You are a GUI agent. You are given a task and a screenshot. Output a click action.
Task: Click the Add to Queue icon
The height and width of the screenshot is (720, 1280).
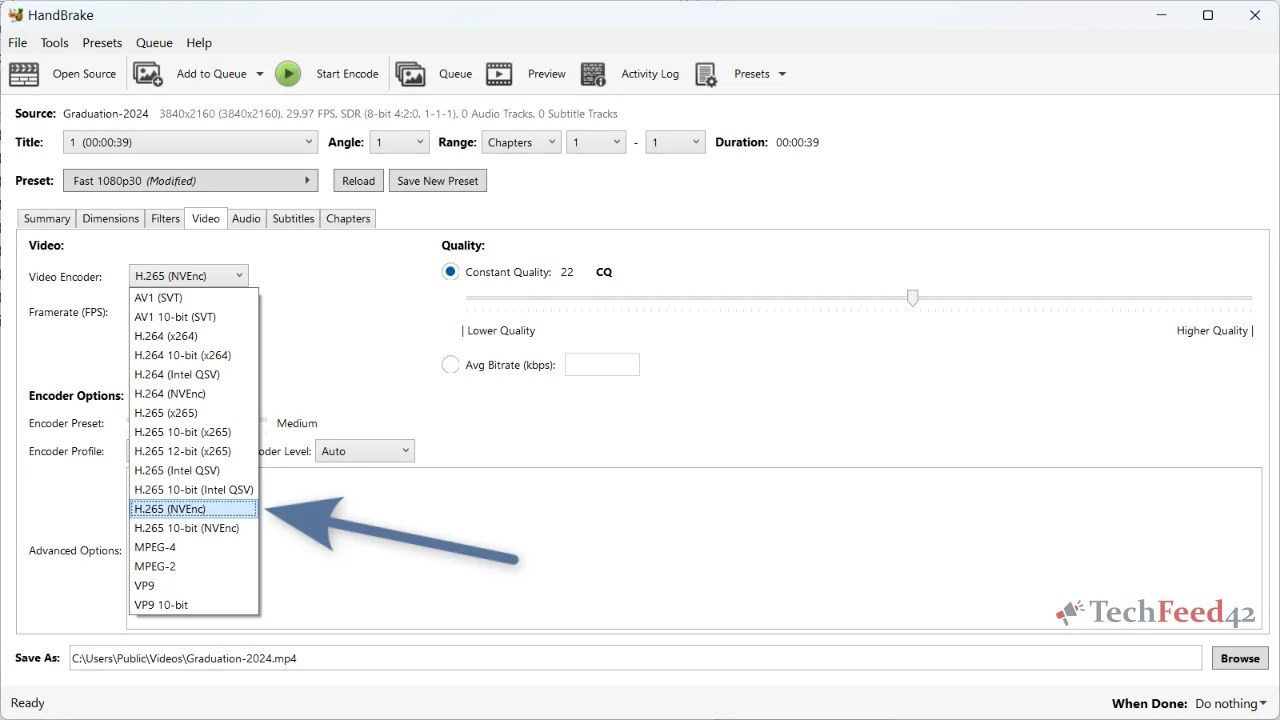[x=148, y=74]
